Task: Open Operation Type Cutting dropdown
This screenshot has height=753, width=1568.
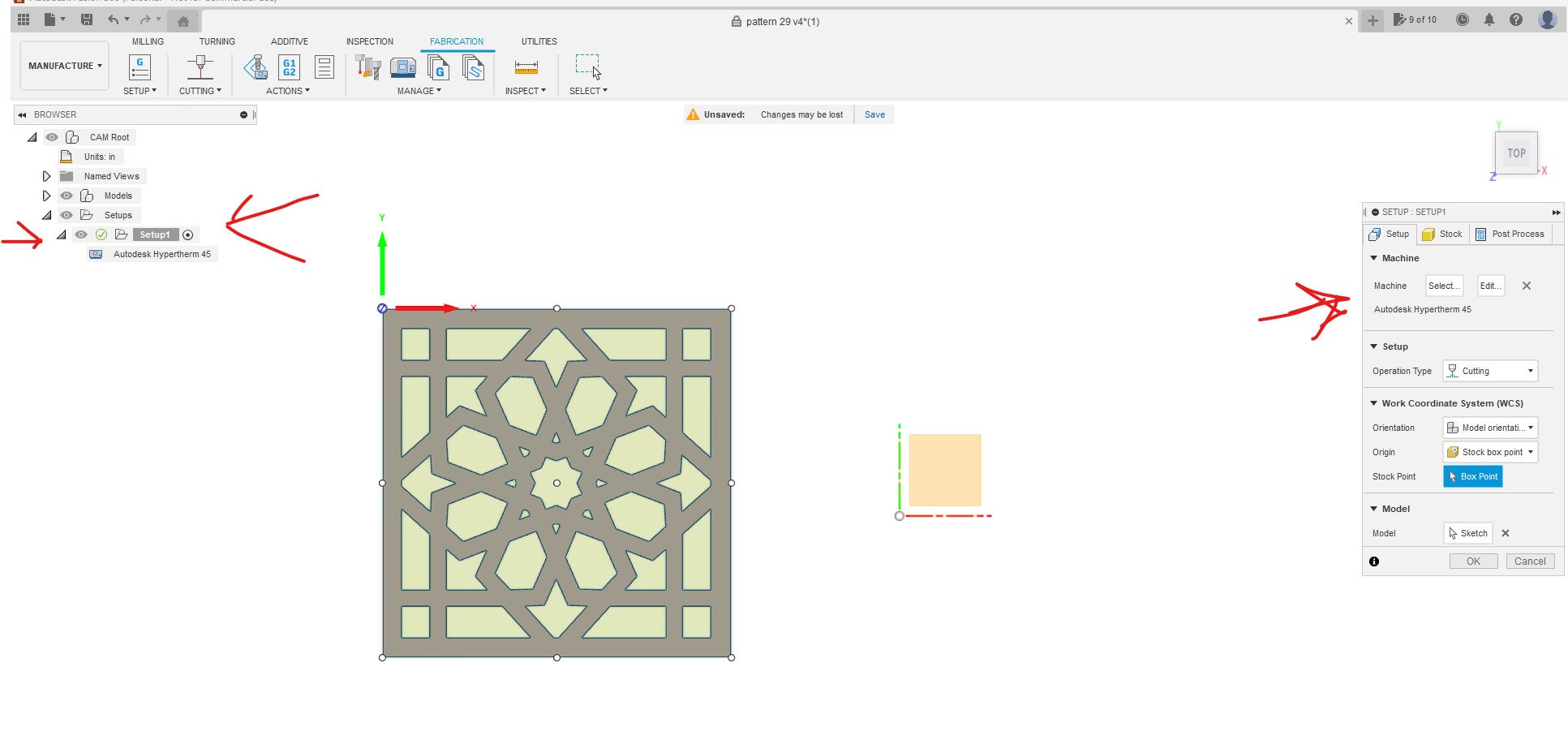Action: pyautogui.click(x=1490, y=371)
